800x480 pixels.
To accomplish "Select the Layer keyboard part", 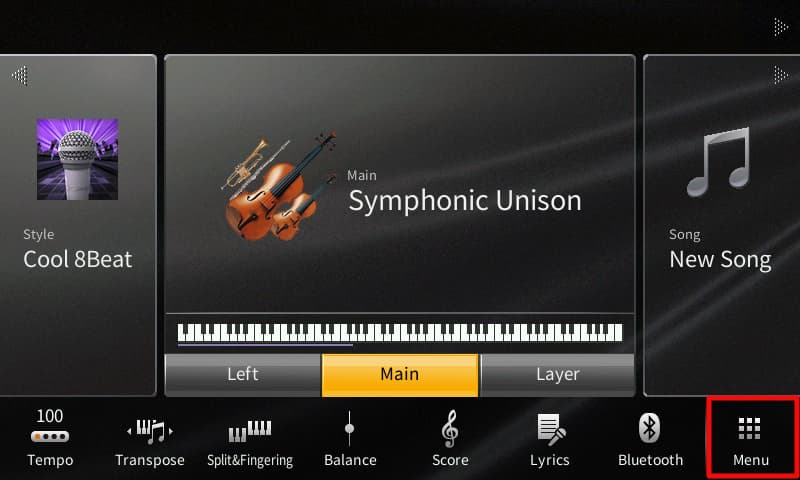I will coord(557,374).
